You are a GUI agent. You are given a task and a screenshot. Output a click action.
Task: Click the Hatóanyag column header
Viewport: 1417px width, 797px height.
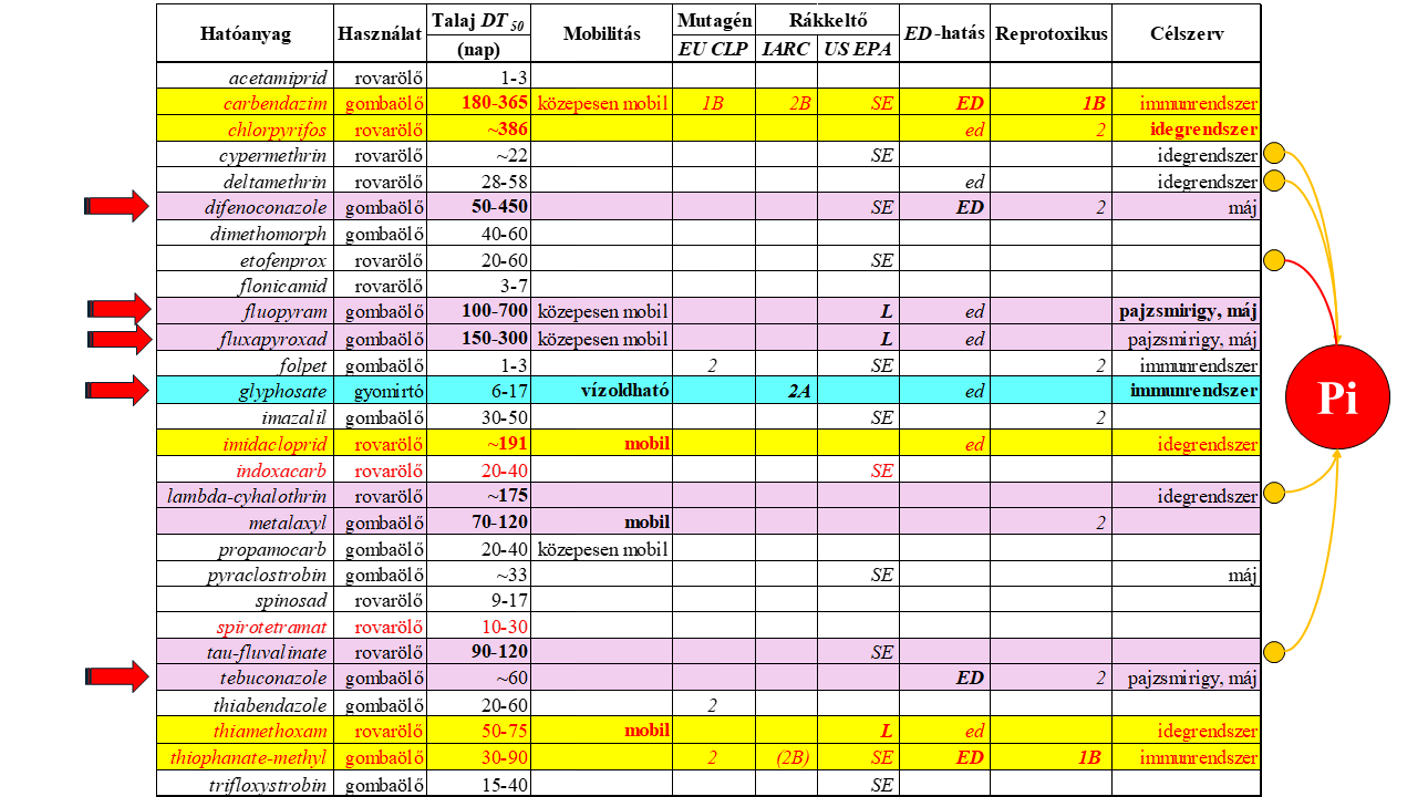click(245, 34)
